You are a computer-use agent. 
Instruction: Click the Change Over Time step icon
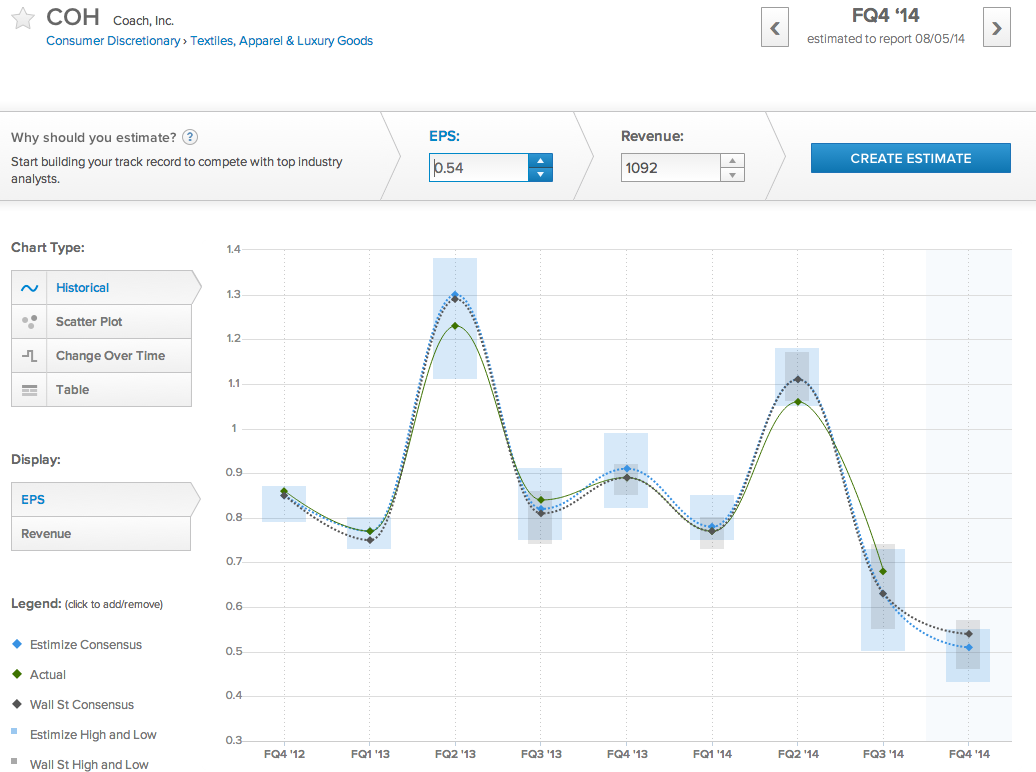click(x=29, y=356)
